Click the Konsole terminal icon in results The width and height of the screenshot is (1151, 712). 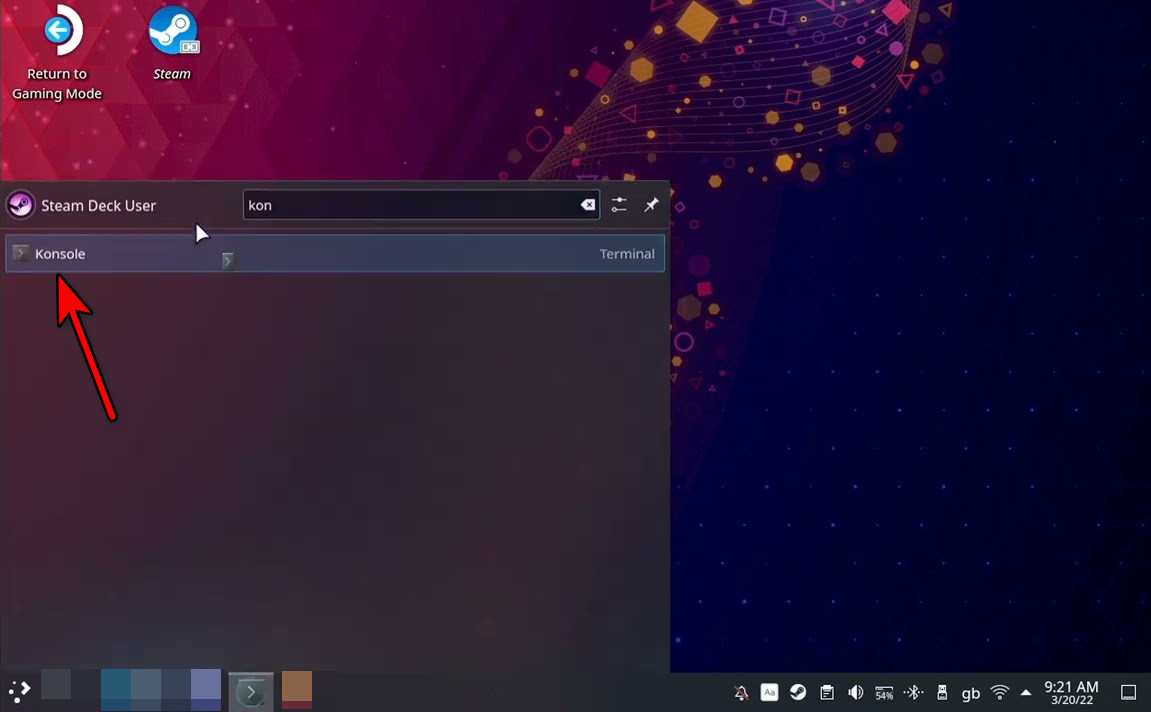tap(21, 253)
